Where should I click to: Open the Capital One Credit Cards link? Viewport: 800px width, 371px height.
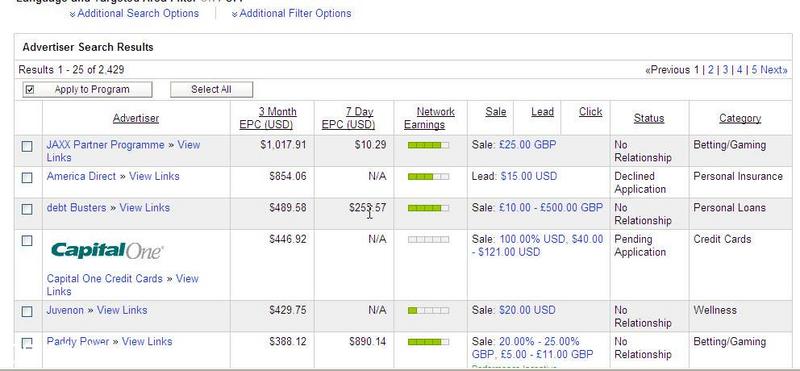tap(105, 279)
